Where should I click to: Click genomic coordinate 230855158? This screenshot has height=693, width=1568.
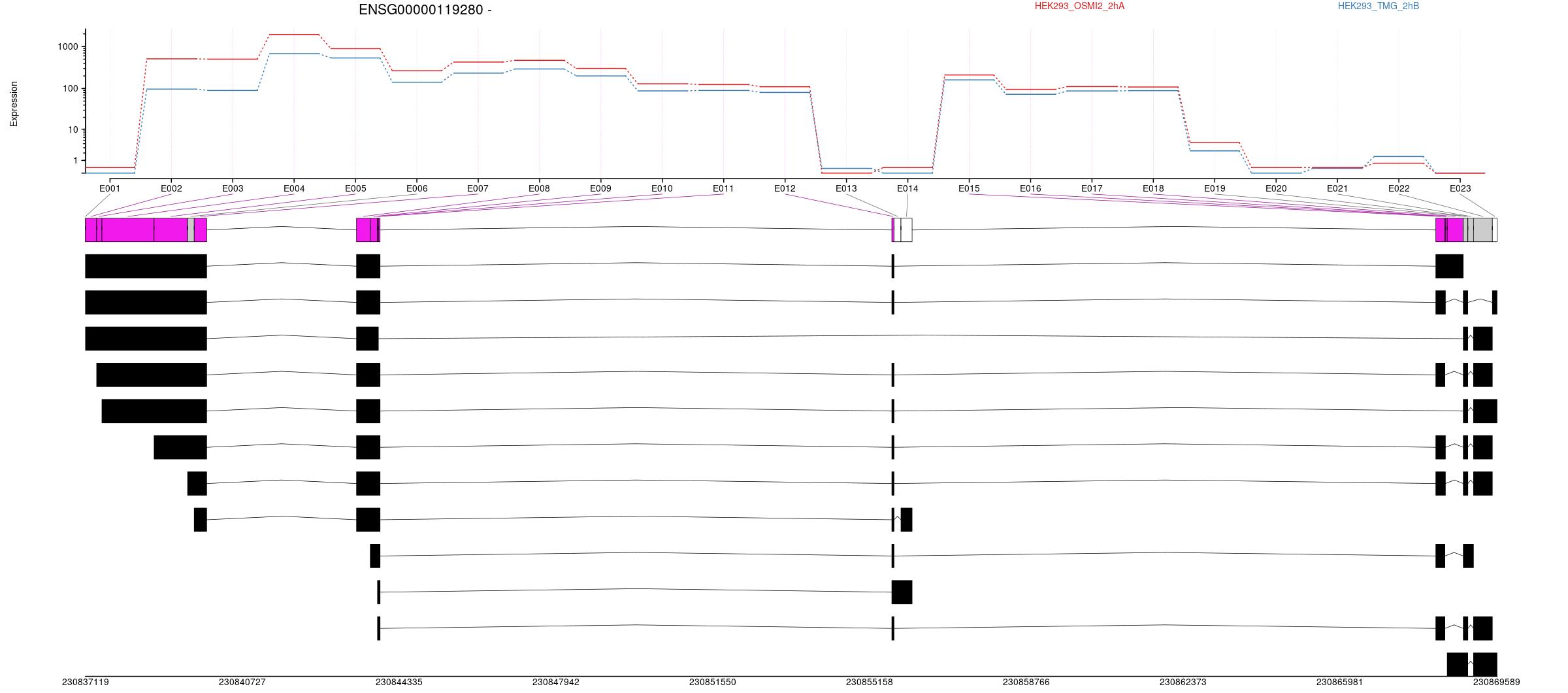(x=870, y=682)
